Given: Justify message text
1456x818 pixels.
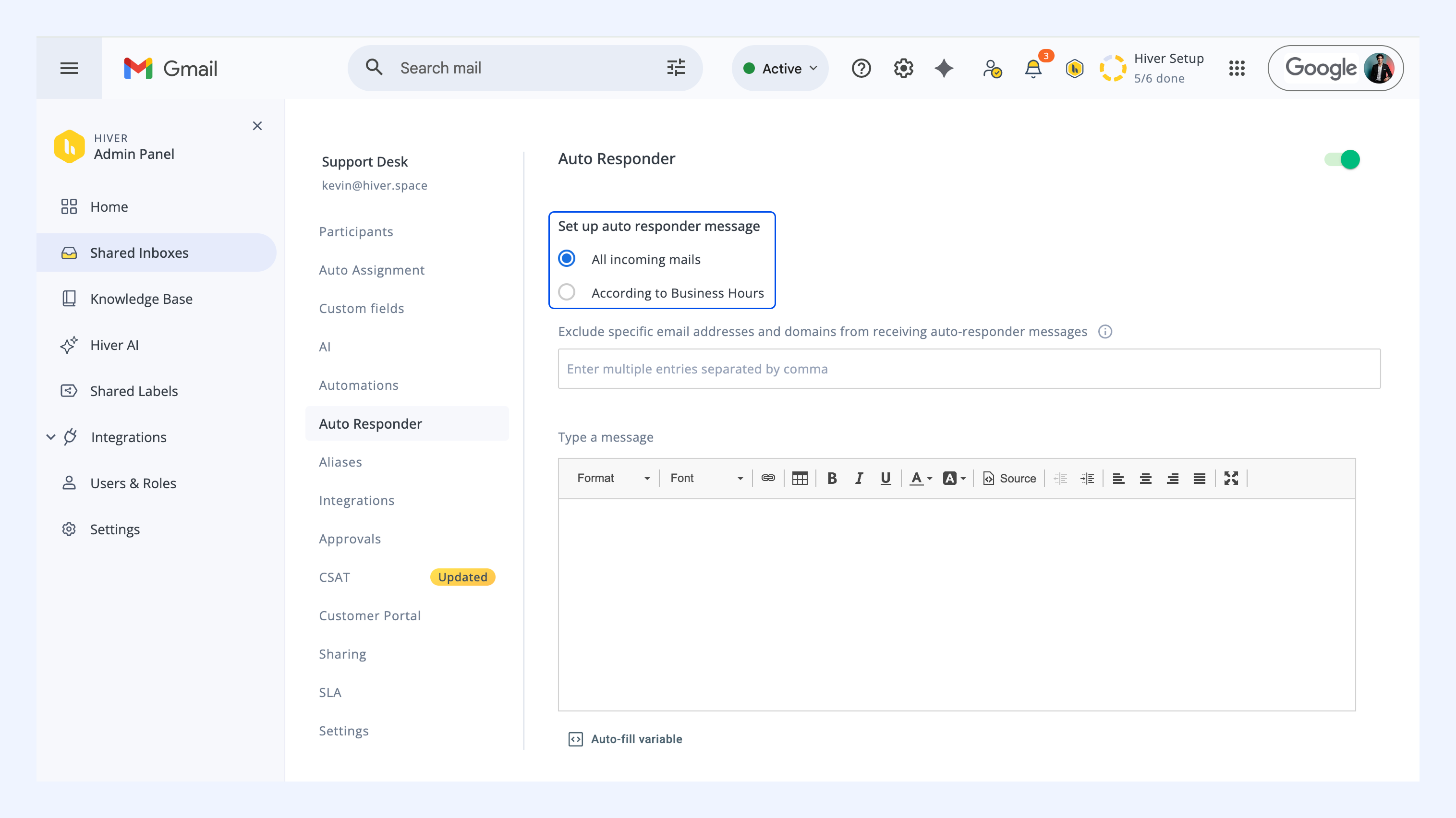Looking at the screenshot, I should 1200,478.
